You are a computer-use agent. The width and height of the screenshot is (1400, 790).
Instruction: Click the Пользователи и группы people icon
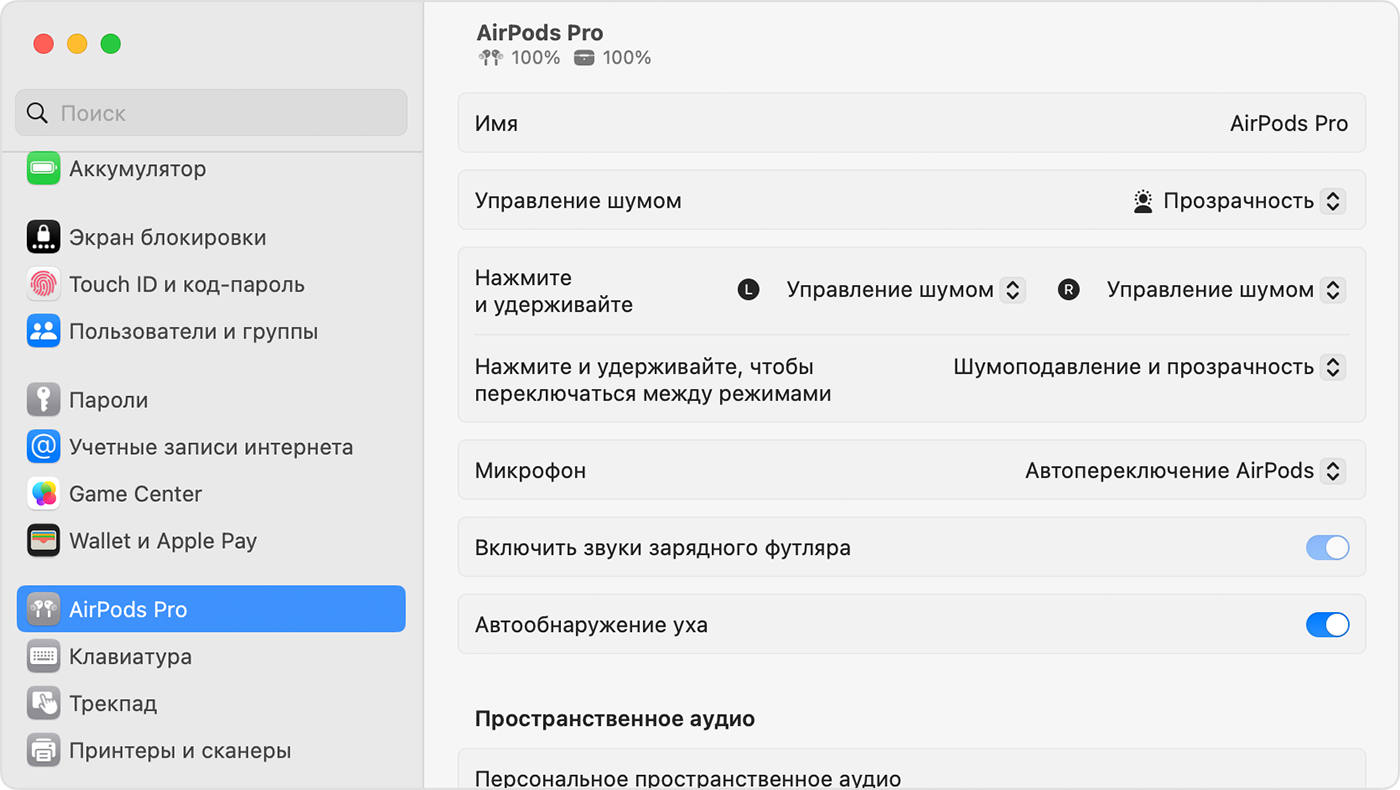tap(43, 331)
